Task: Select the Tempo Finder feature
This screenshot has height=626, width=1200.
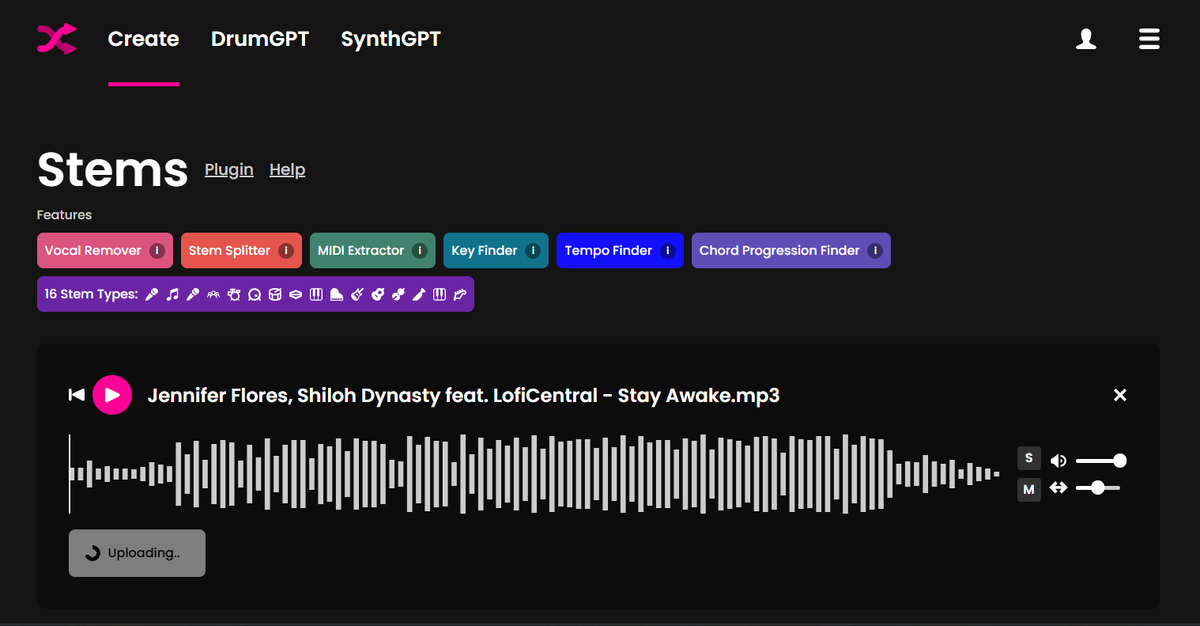Action: [x=620, y=251]
